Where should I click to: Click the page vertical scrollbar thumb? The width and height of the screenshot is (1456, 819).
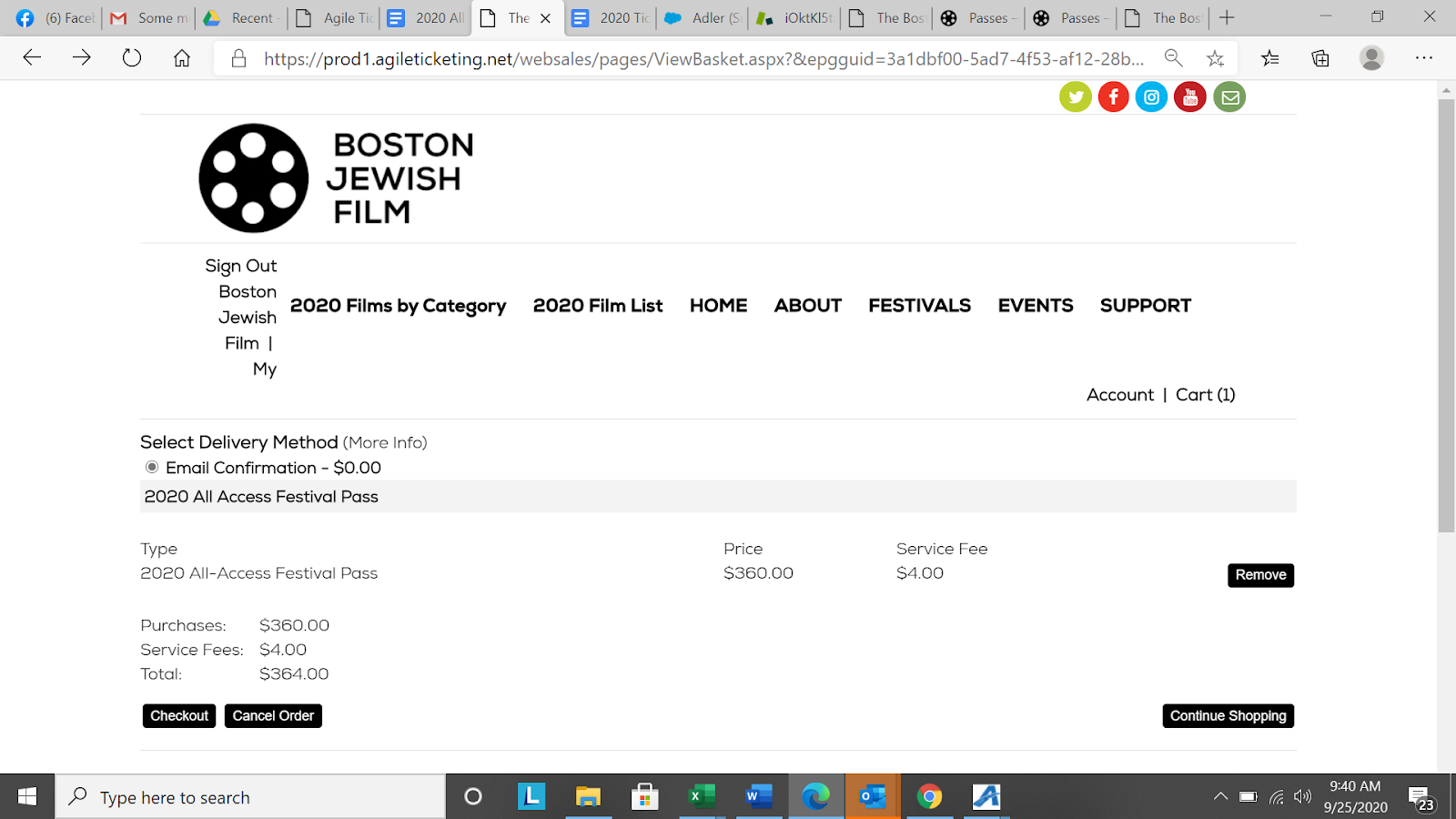(1446, 314)
